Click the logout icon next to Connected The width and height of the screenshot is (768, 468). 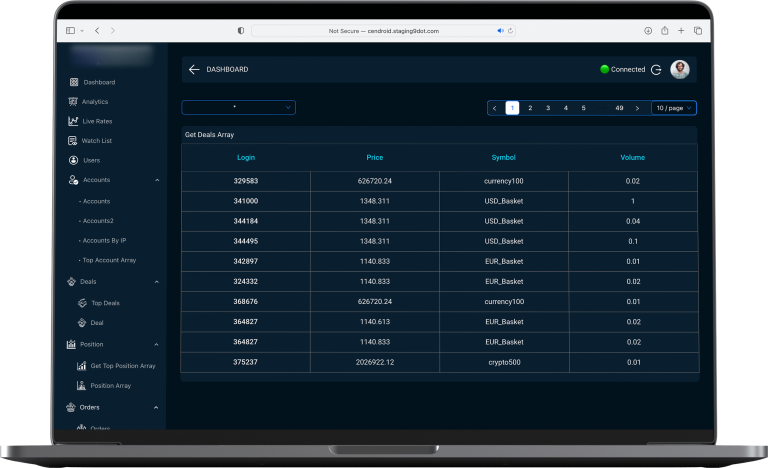pyautogui.click(x=656, y=70)
